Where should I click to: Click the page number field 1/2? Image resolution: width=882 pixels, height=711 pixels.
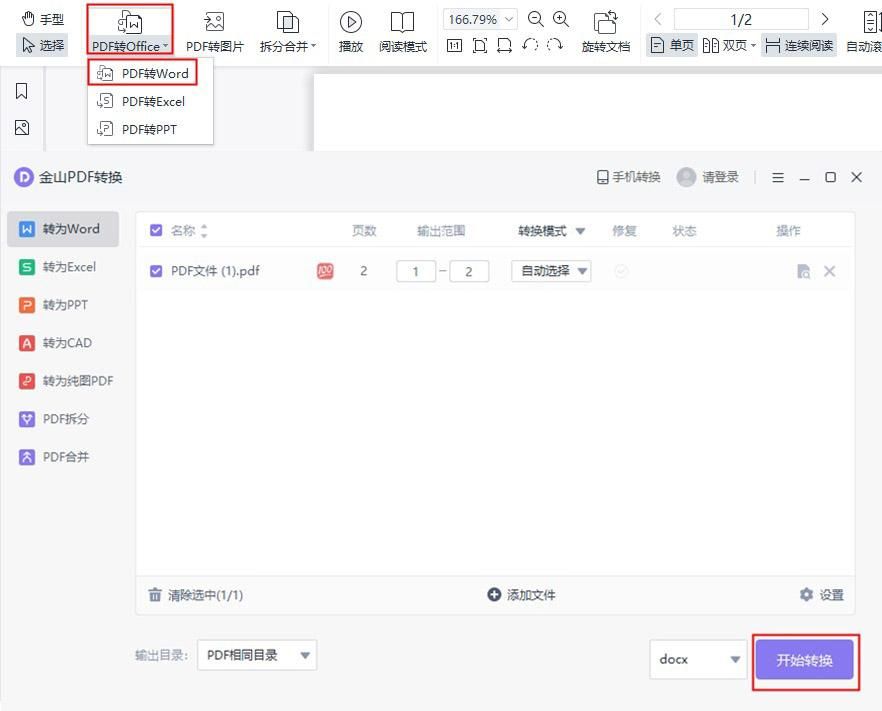coord(741,20)
